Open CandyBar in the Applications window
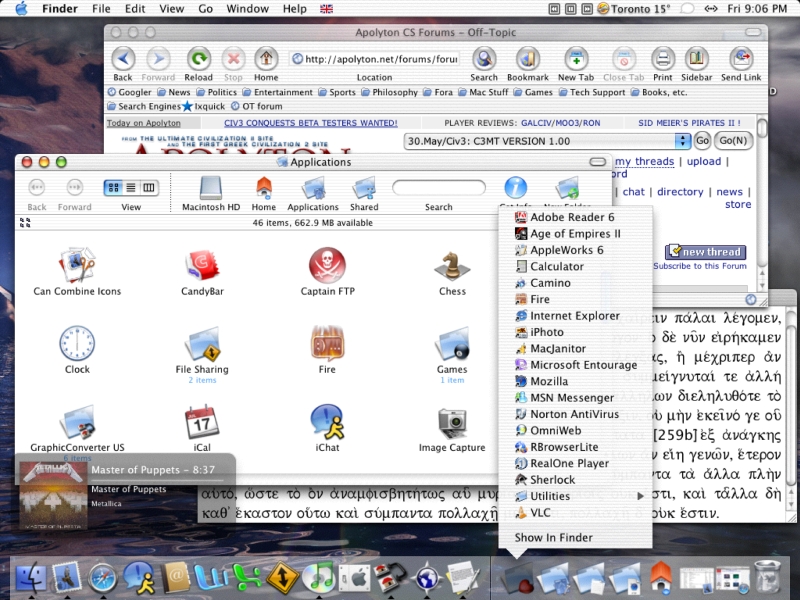Viewport: 800px width, 600px height. [201, 267]
